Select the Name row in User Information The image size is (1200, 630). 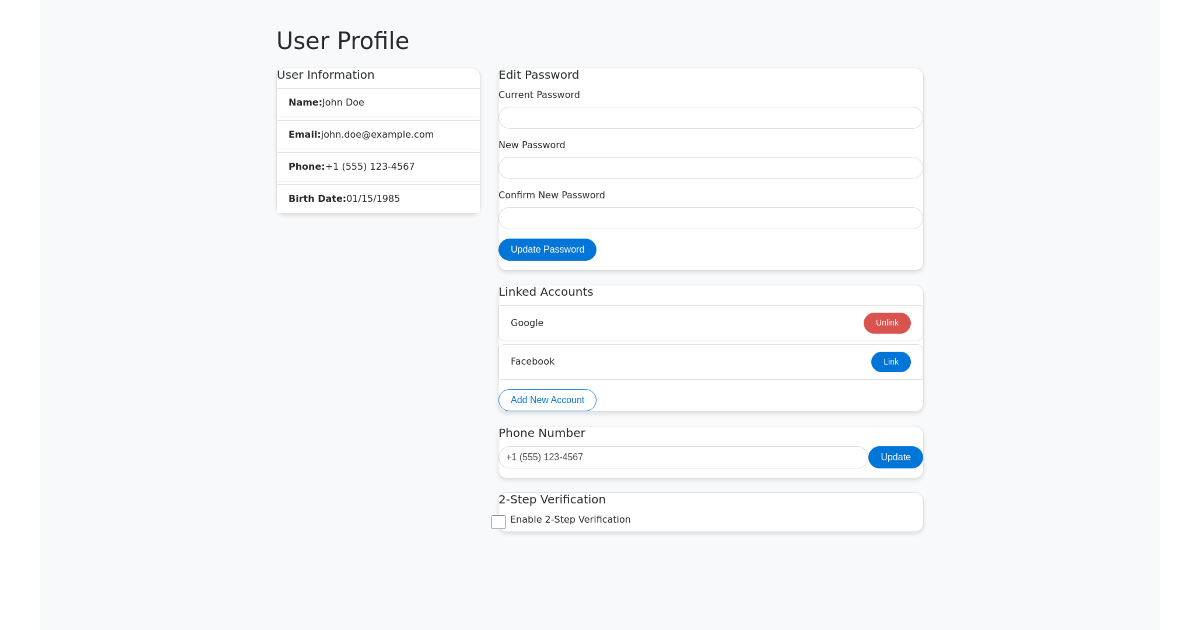[x=378, y=102]
